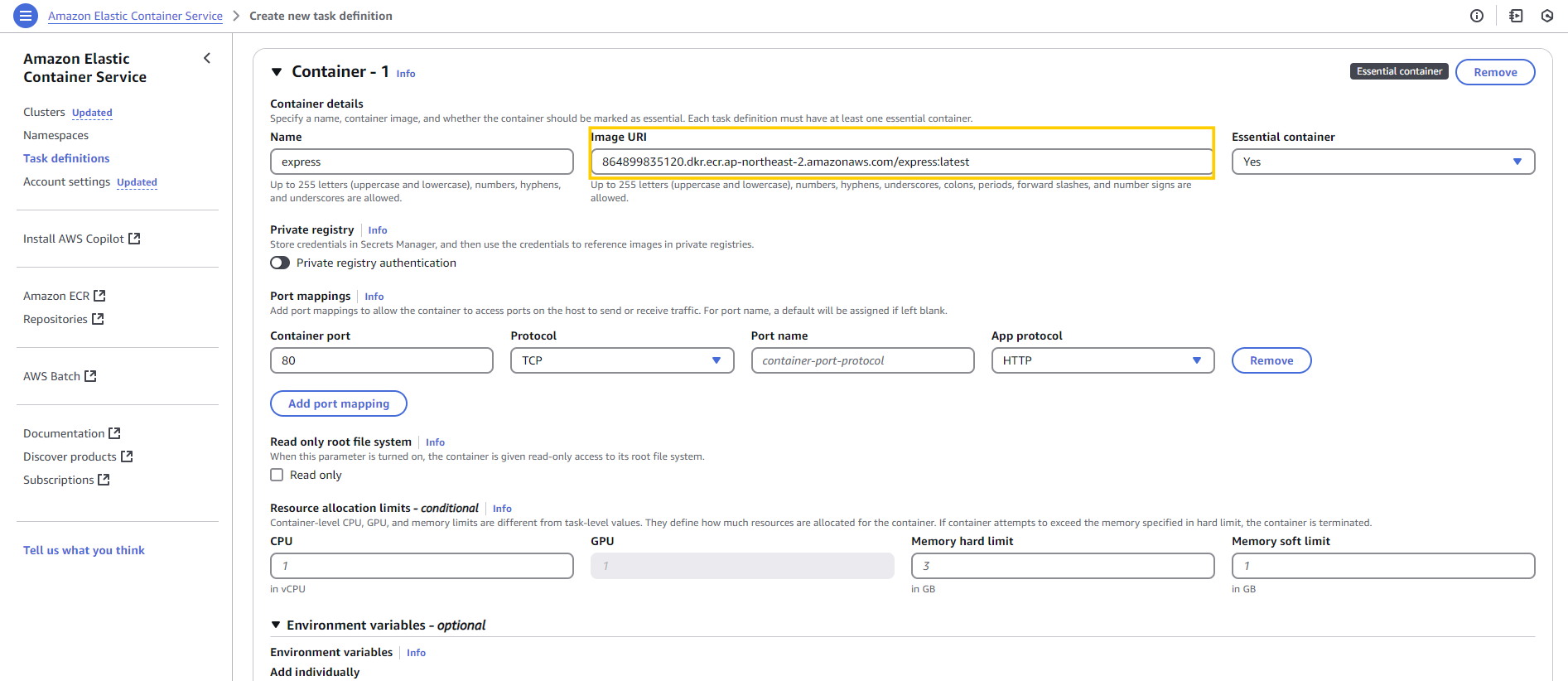Open the hamburger navigation menu
1568x681 pixels.
(26, 16)
